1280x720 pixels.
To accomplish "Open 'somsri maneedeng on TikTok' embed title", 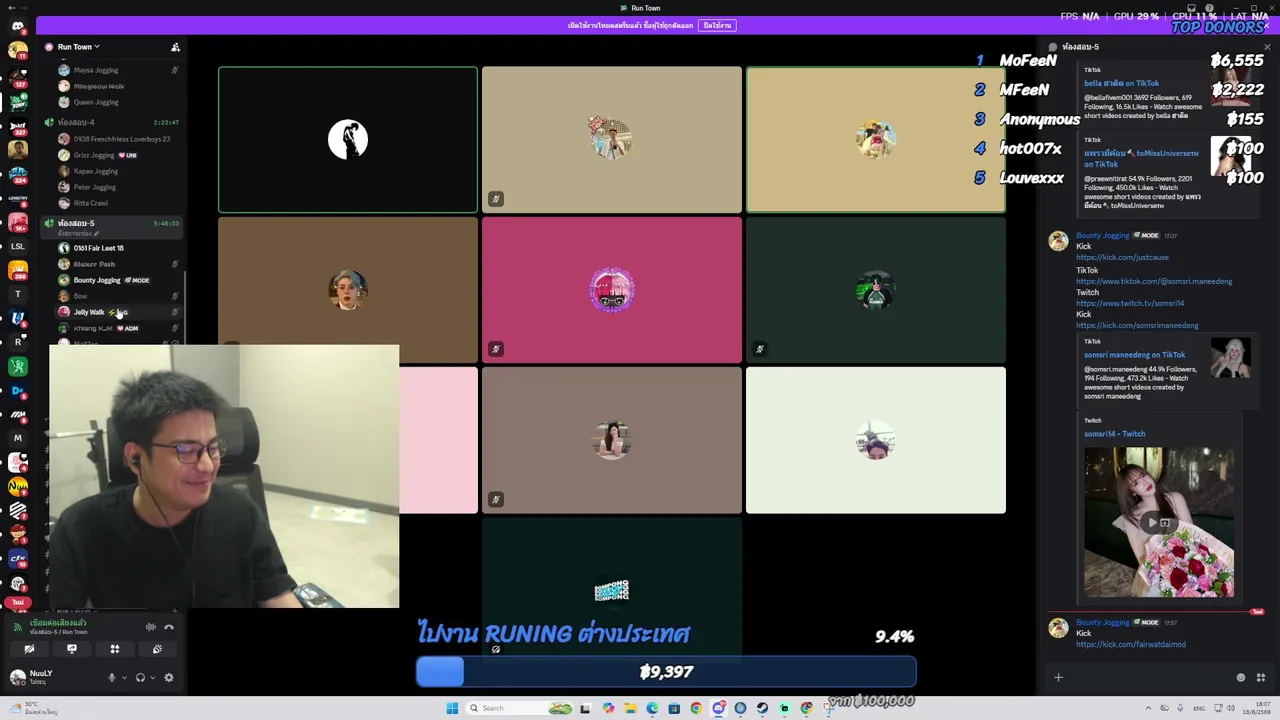I will point(1135,355).
